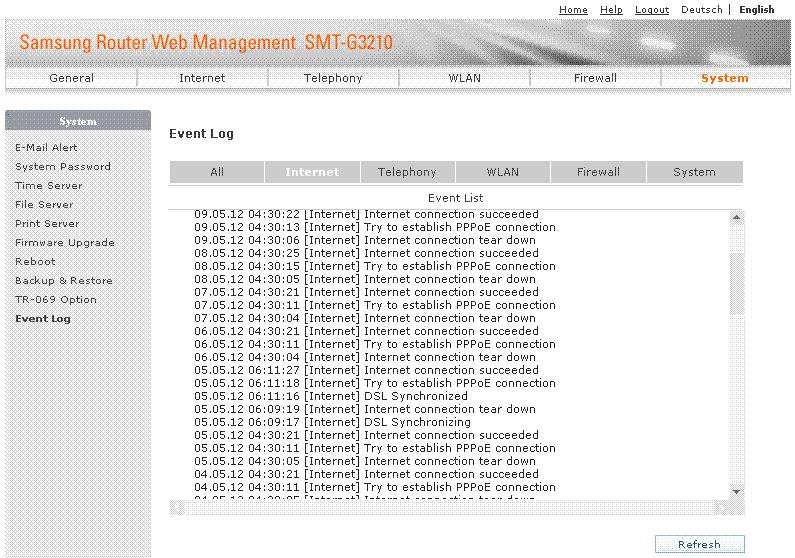Open the Internet main navigation tab
This screenshot has height=558, width=795.
202,78
